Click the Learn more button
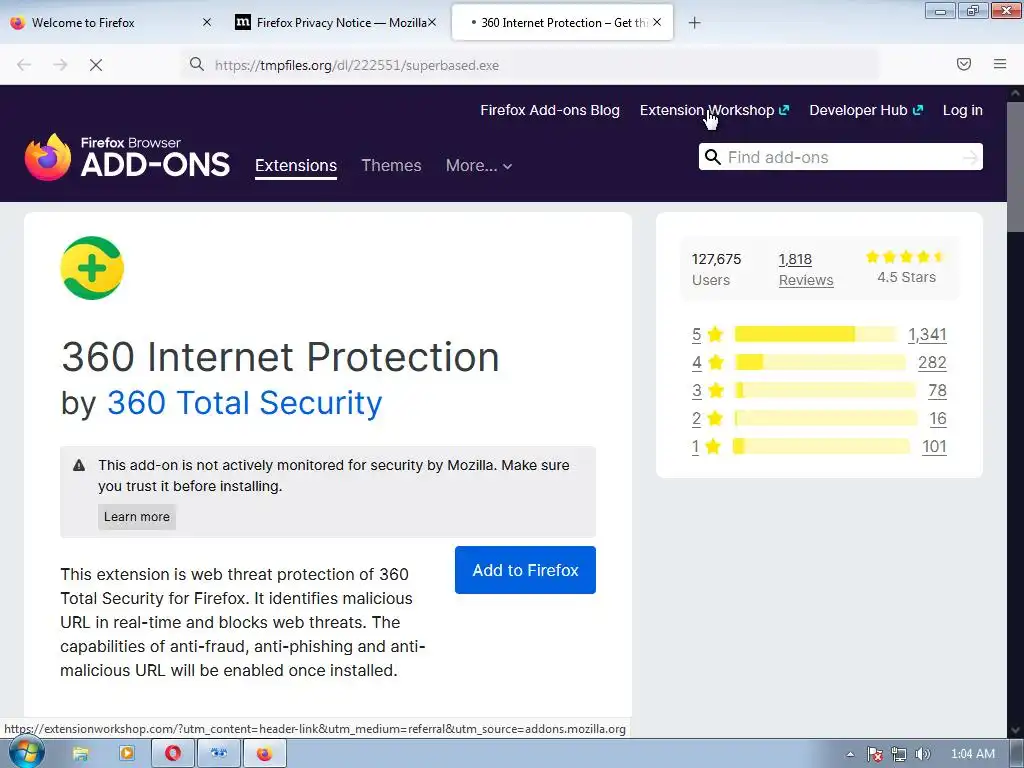 (136, 517)
